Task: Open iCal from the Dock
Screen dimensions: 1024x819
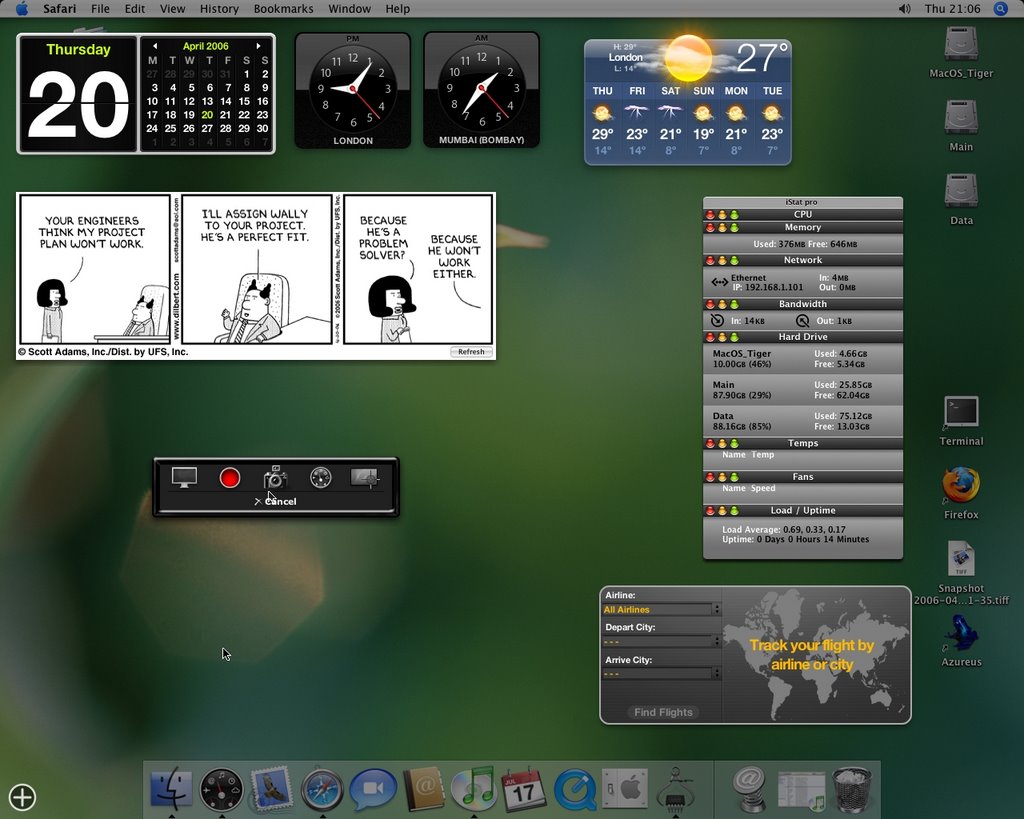Action: tap(524, 788)
